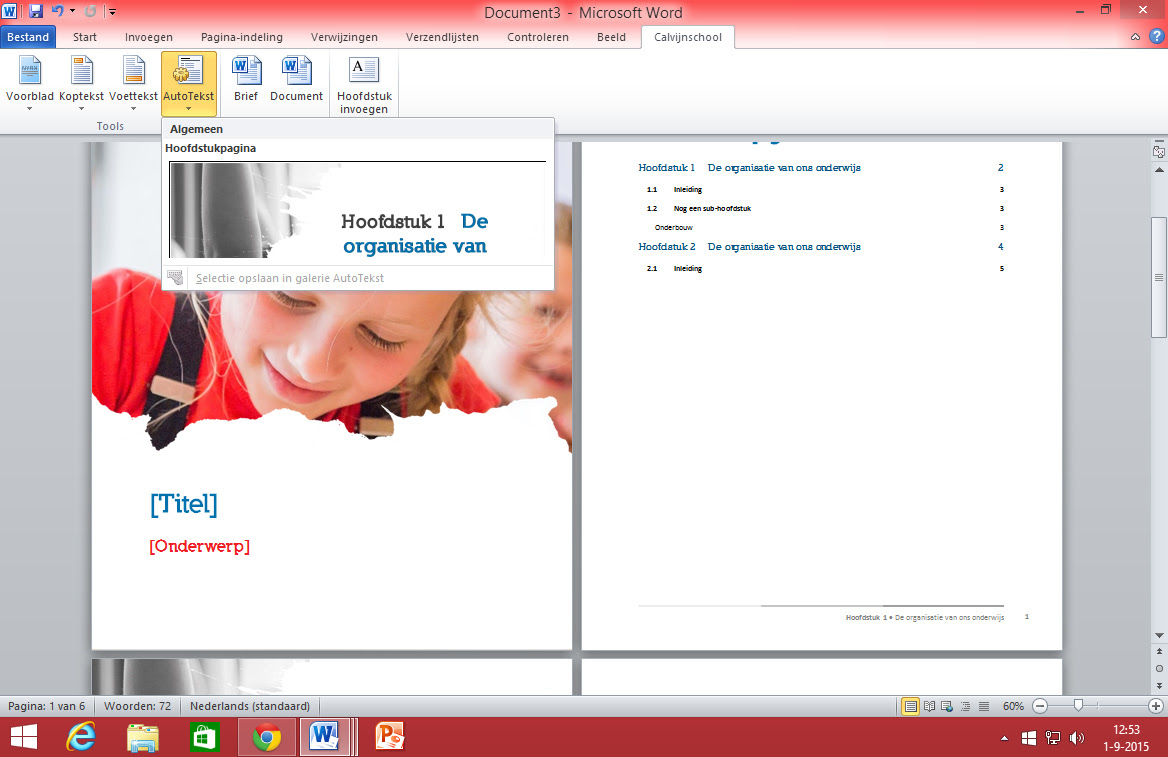
Task: Open the undo history dropdown arrow
Action: pyautogui.click(x=72, y=11)
